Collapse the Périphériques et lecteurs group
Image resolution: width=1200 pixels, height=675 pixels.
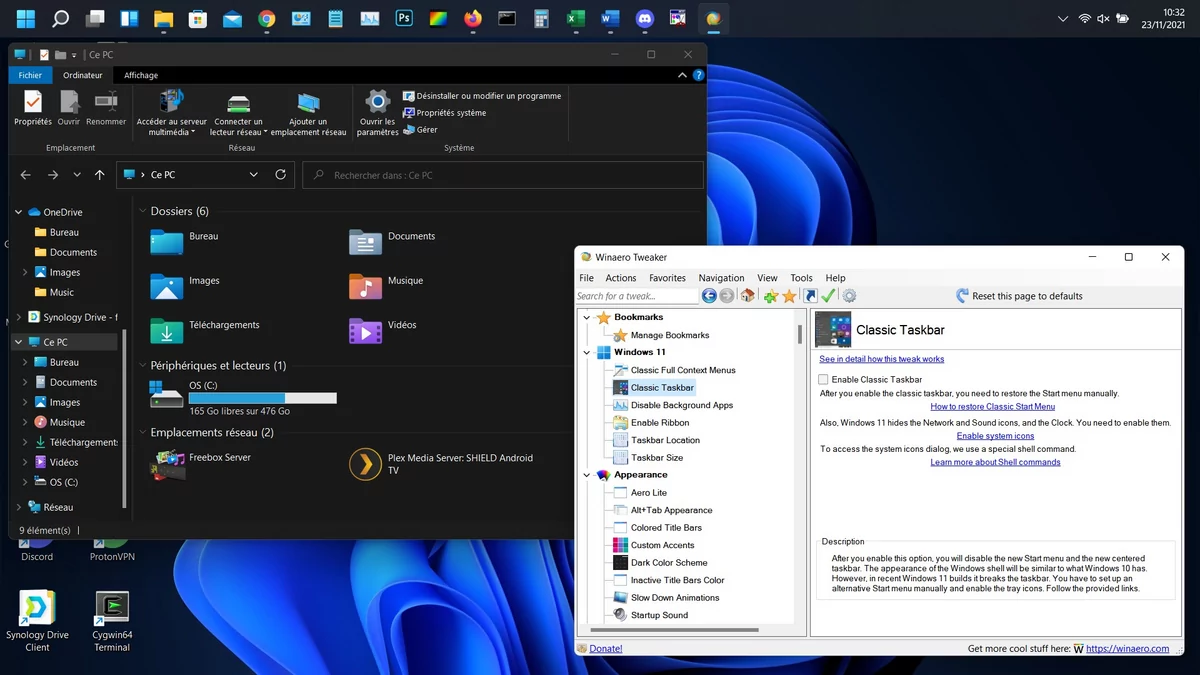141,365
